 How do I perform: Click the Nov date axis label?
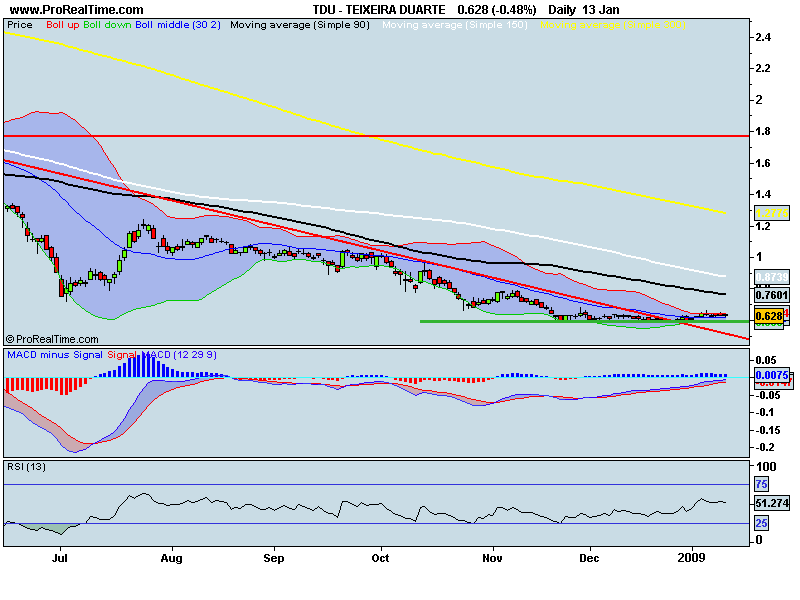pos(492,558)
